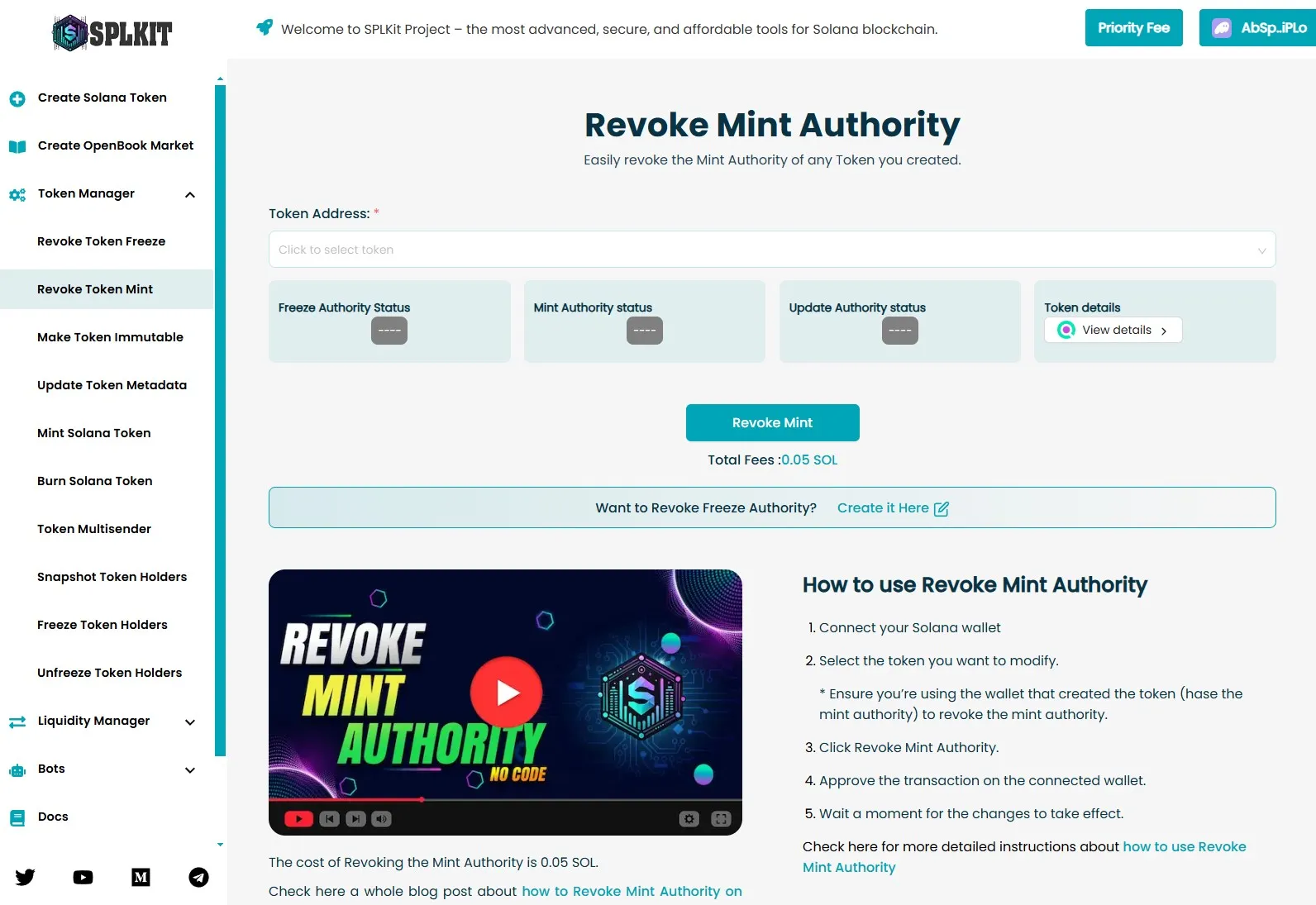The image size is (1316, 905).
Task: Click the volume icon on video
Action: (381, 819)
